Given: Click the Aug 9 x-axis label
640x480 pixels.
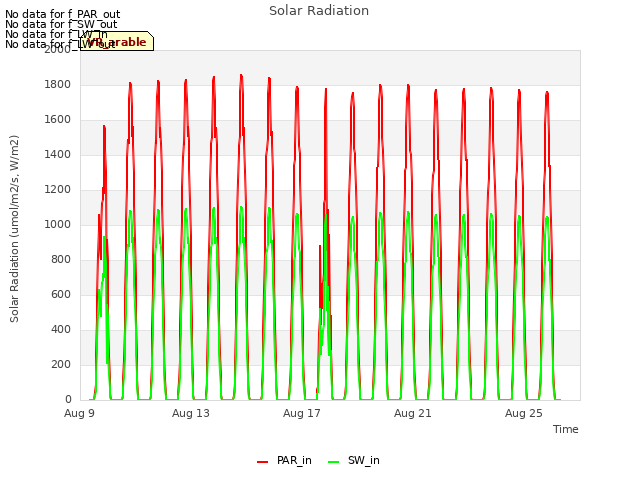Looking at the screenshot, I should tap(79, 413).
